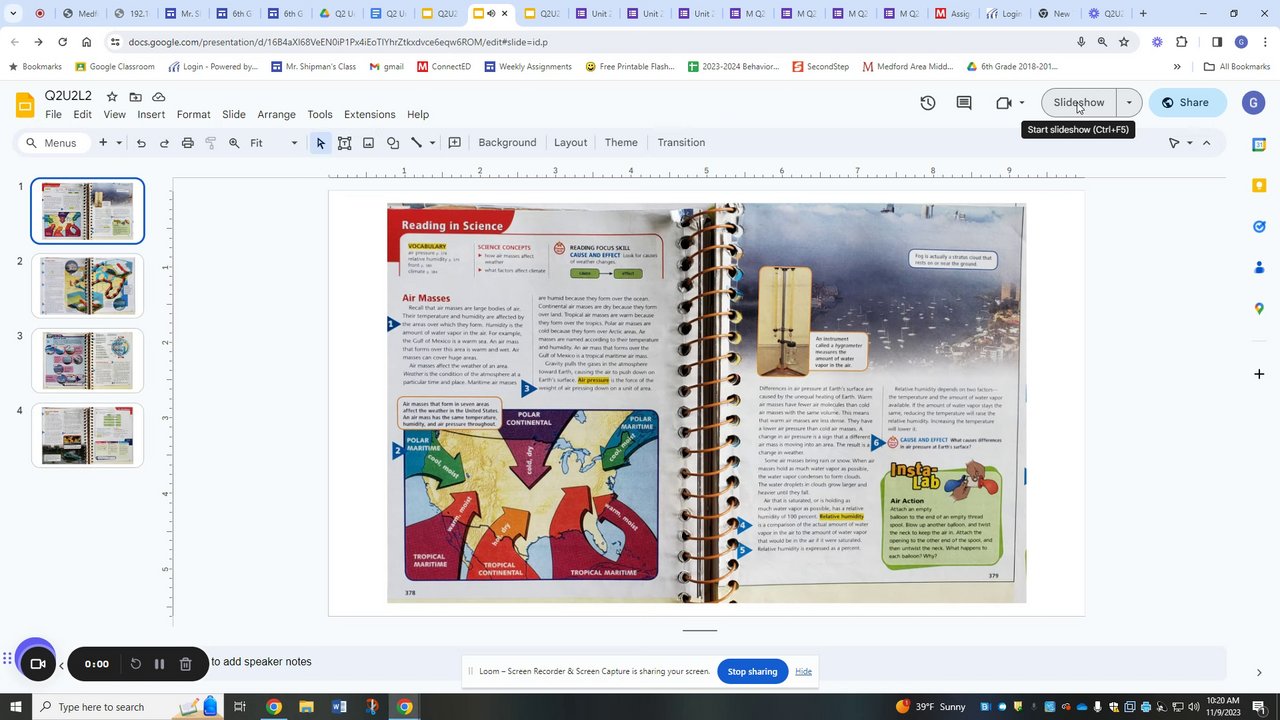Expand the side panel arrow

click(x=1259, y=673)
